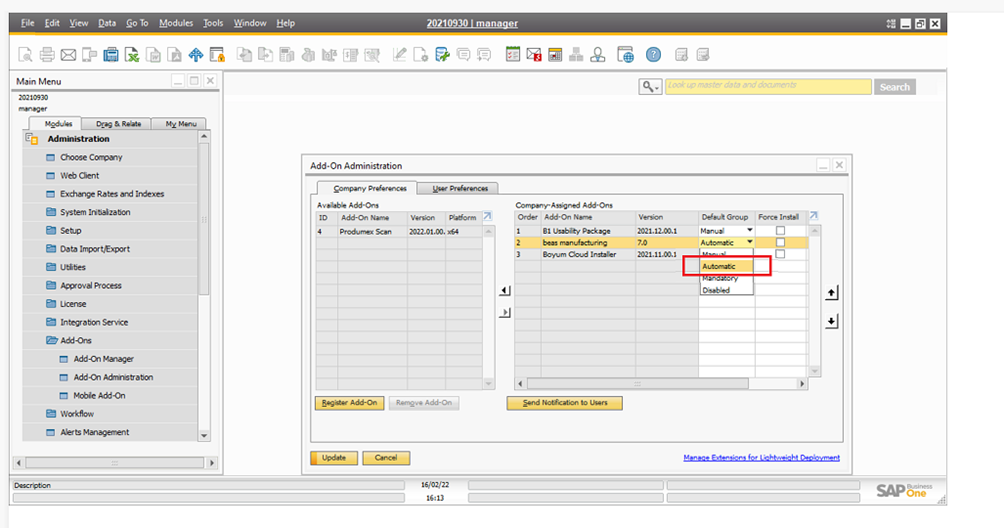Image resolution: width=1004 pixels, height=528 pixels.
Task: Click the blue arrows Launch Application icon
Action: (196, 55)
